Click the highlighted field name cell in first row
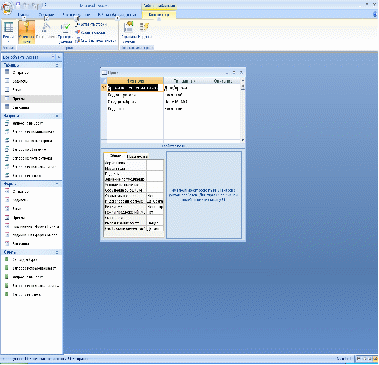Screen dimensions: 379x365 point(135,88)
